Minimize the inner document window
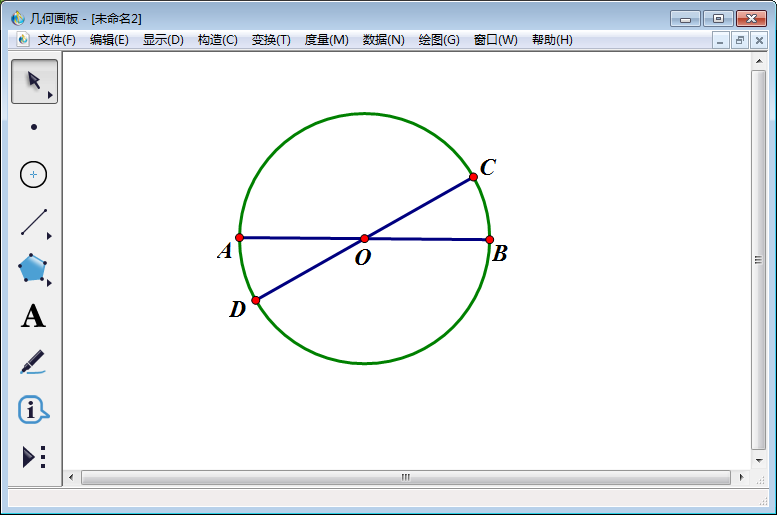This screenshot has width=777, height=515. 721,40
